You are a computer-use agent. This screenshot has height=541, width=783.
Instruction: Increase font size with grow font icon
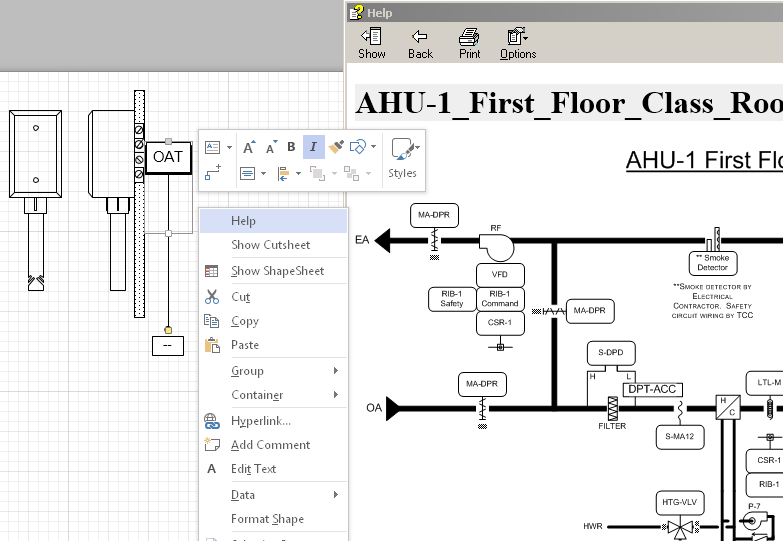[x=249, y=147]
